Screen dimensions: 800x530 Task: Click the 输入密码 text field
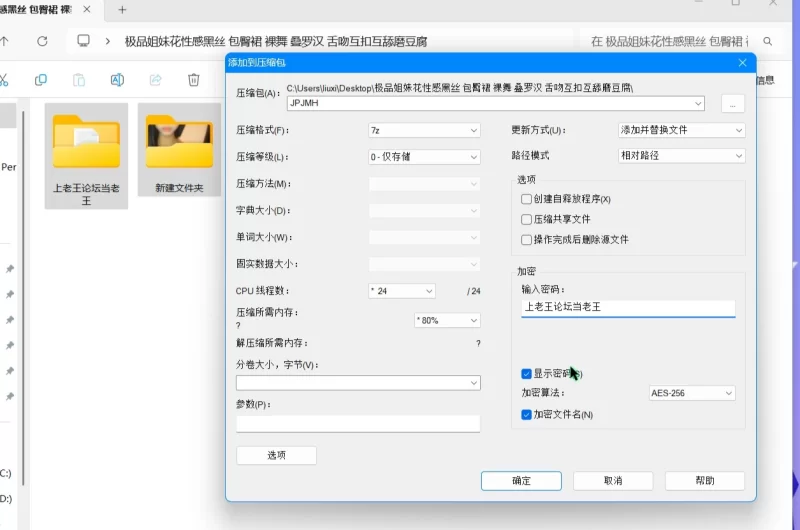pyautogui.click(x=628, y=308)
